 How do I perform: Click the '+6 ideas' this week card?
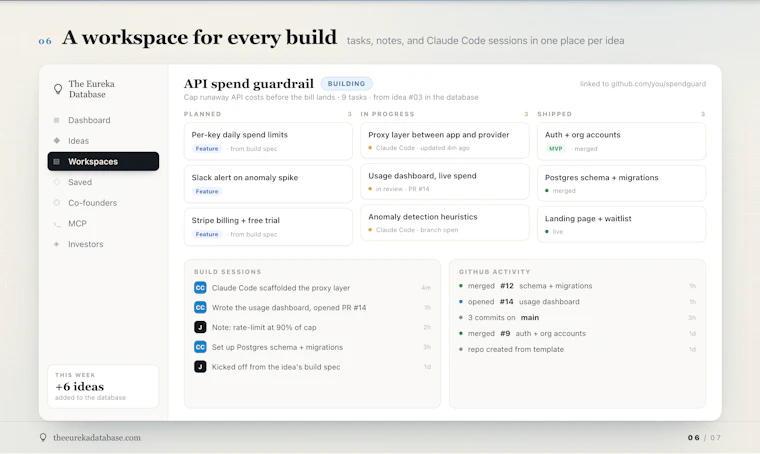coord(103,386)
